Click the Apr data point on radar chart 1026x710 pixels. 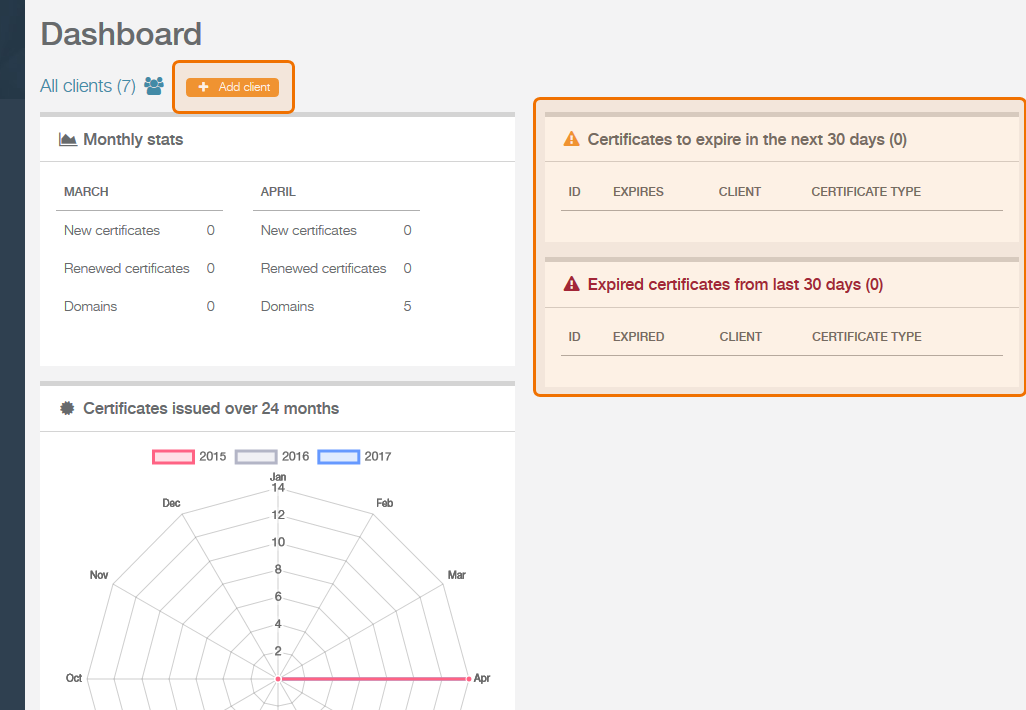click(x=469, y=679)
